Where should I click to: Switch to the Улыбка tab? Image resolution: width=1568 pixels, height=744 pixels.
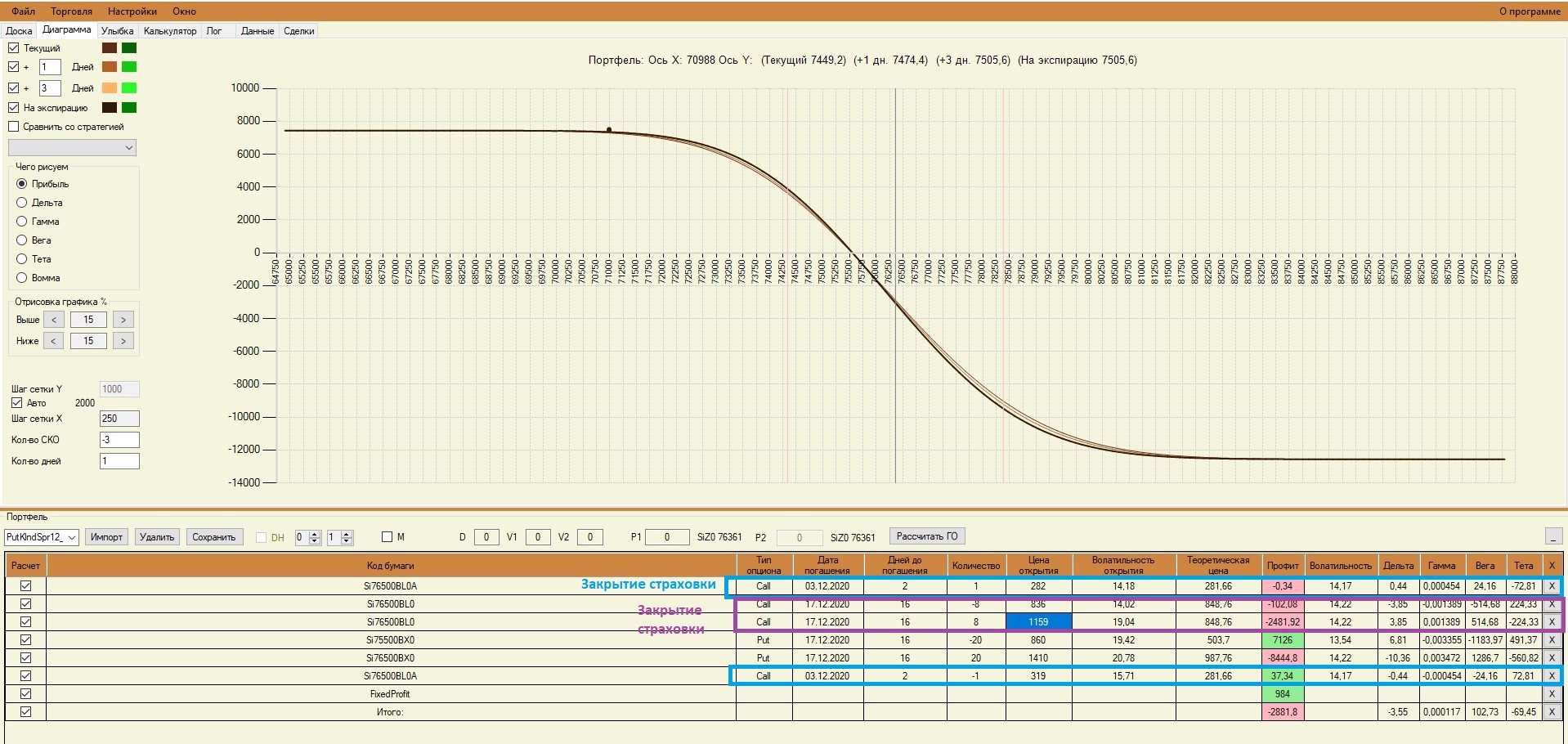[x=117, y=31]
